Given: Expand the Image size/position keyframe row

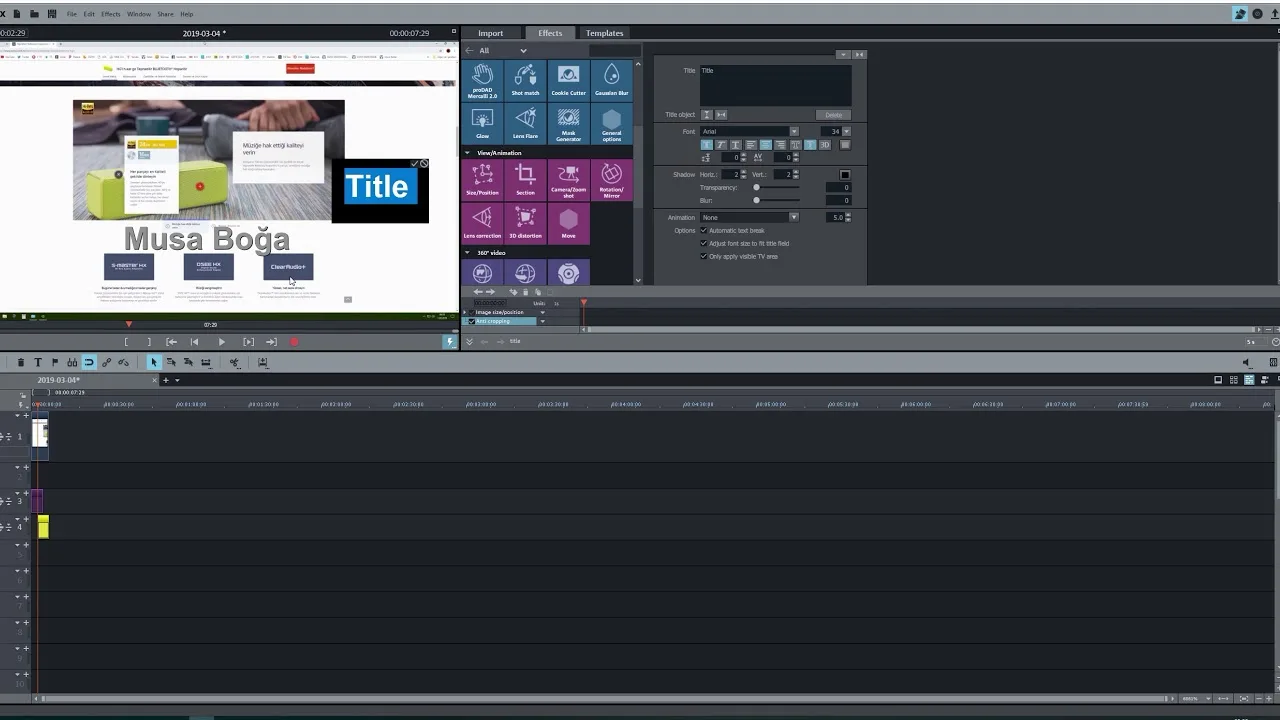Looking at the screenshot, I should click(x=465, y=312).
